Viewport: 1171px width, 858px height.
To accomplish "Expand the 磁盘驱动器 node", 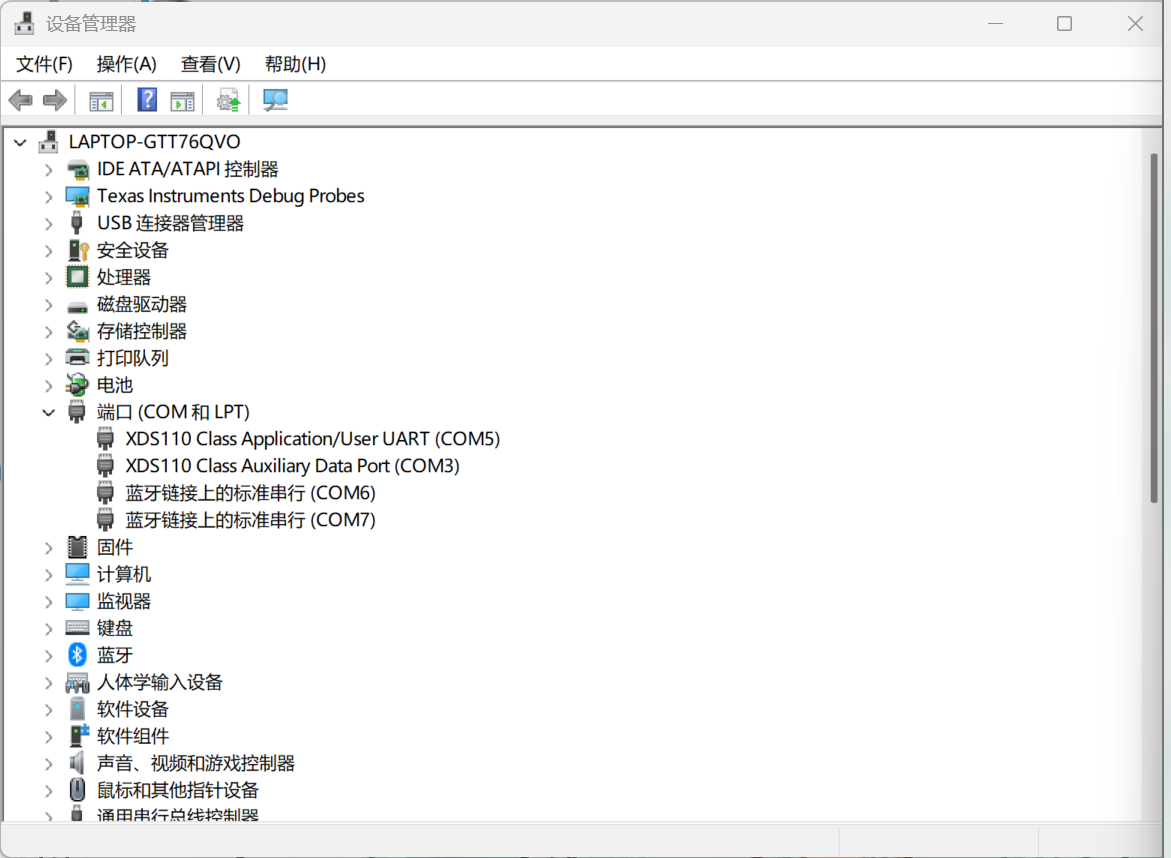I will click(x=49, y=305).
